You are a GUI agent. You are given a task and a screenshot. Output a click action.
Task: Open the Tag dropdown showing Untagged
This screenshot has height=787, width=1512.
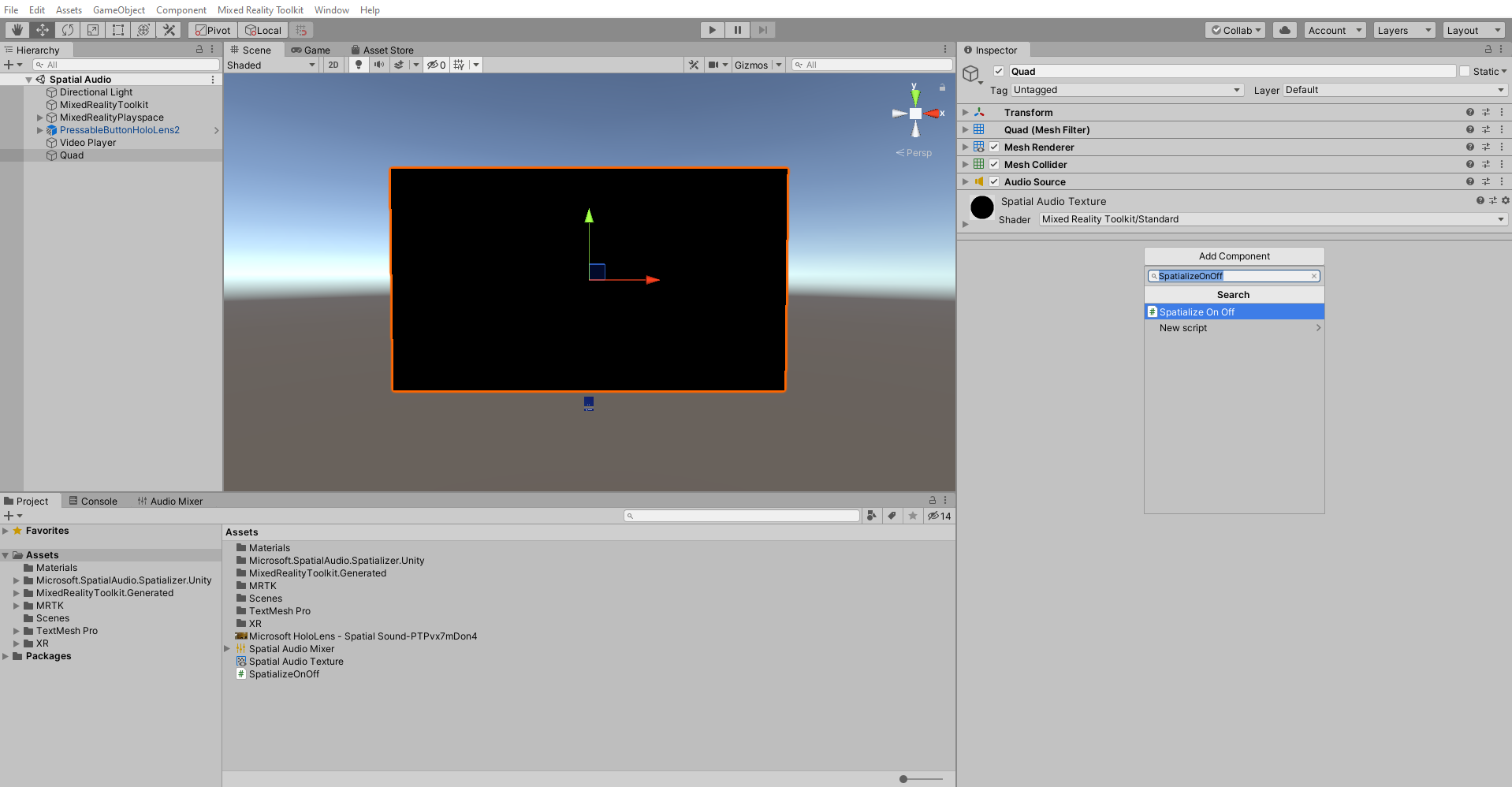point(1127,90)
